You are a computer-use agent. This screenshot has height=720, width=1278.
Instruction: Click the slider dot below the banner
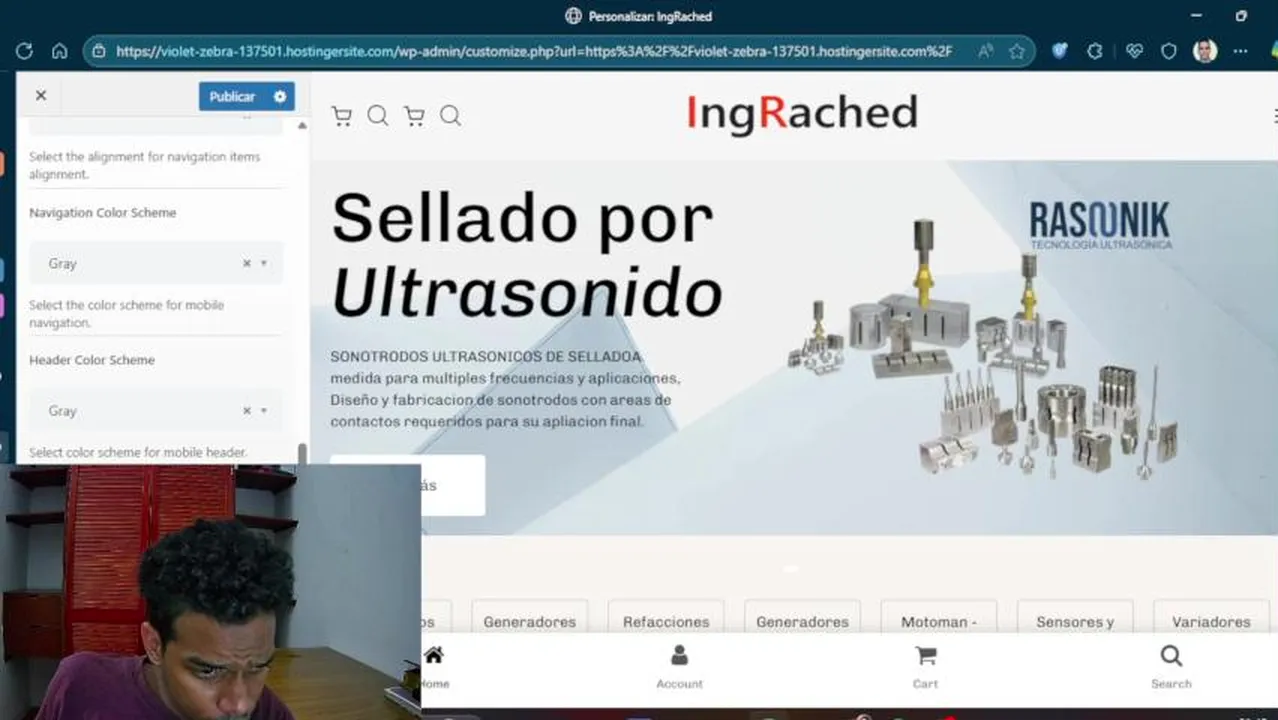tap(790, 568)
